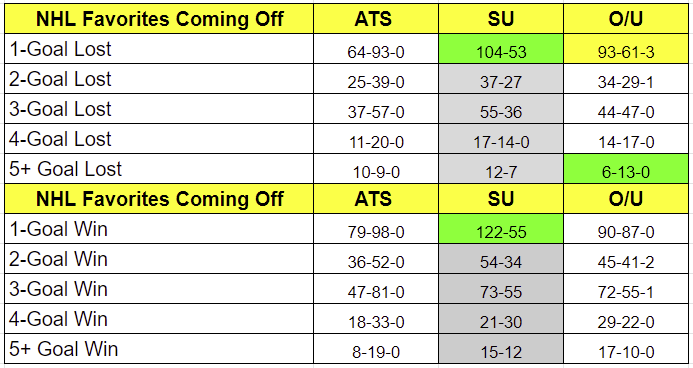Click the 44-47-0 O/U cell
Image resolution: width=693 pixels, height=368 pixels.
pos(626,109)
